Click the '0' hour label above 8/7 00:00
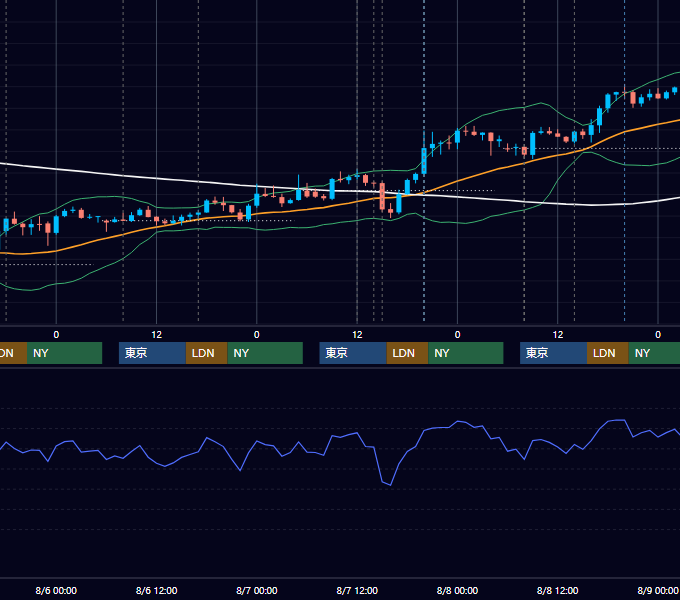The width and height of the screenshot is (680, 600). click(257, 335)
